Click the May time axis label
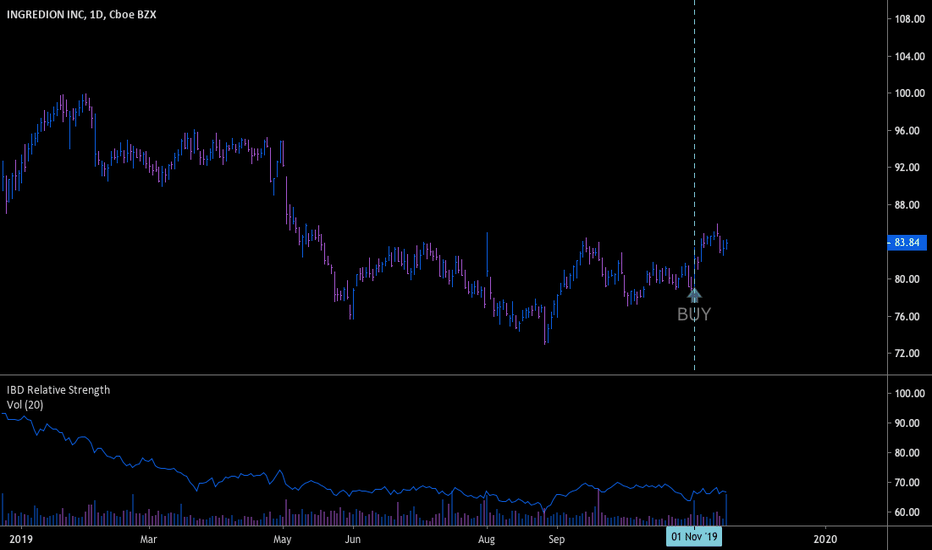 tap(282, 539)
